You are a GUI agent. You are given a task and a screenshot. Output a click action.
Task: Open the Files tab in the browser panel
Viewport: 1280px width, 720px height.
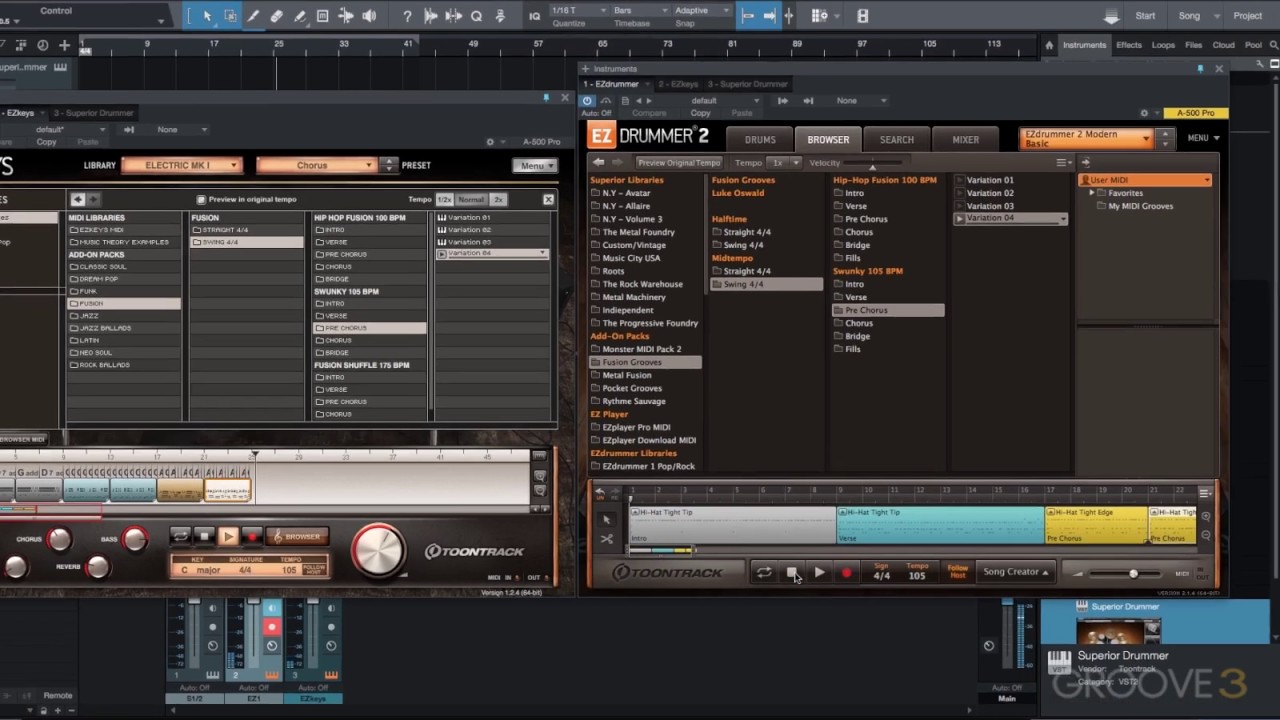(1193, 45)
